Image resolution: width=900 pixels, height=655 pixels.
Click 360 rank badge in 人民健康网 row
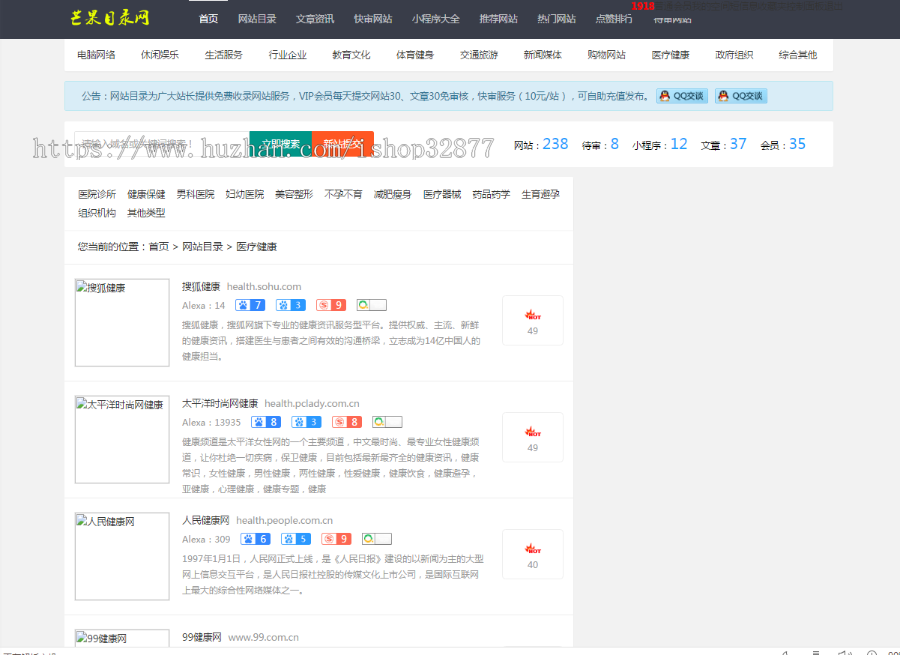[x=377, y=539]
